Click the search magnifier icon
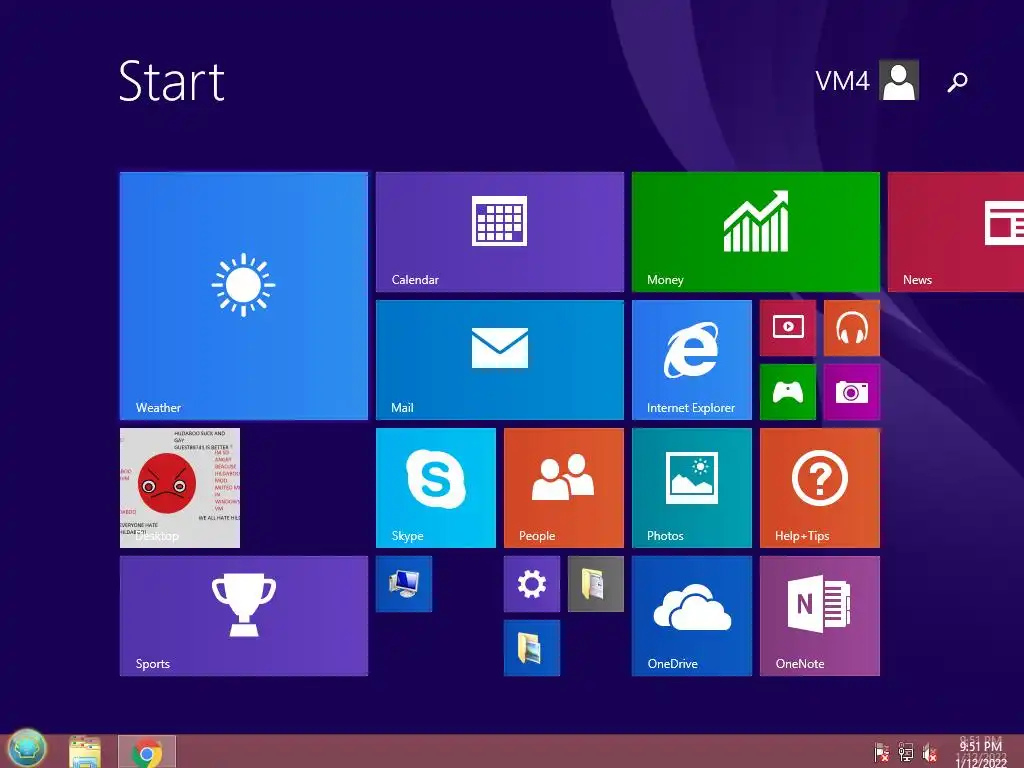The width and height of the screenshot is (1024, 768). (x=957, y=82)
